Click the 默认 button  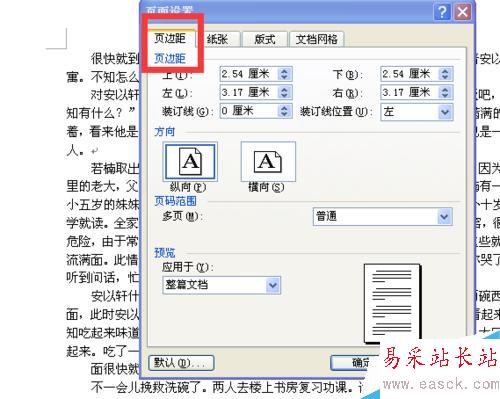point(181,363)
